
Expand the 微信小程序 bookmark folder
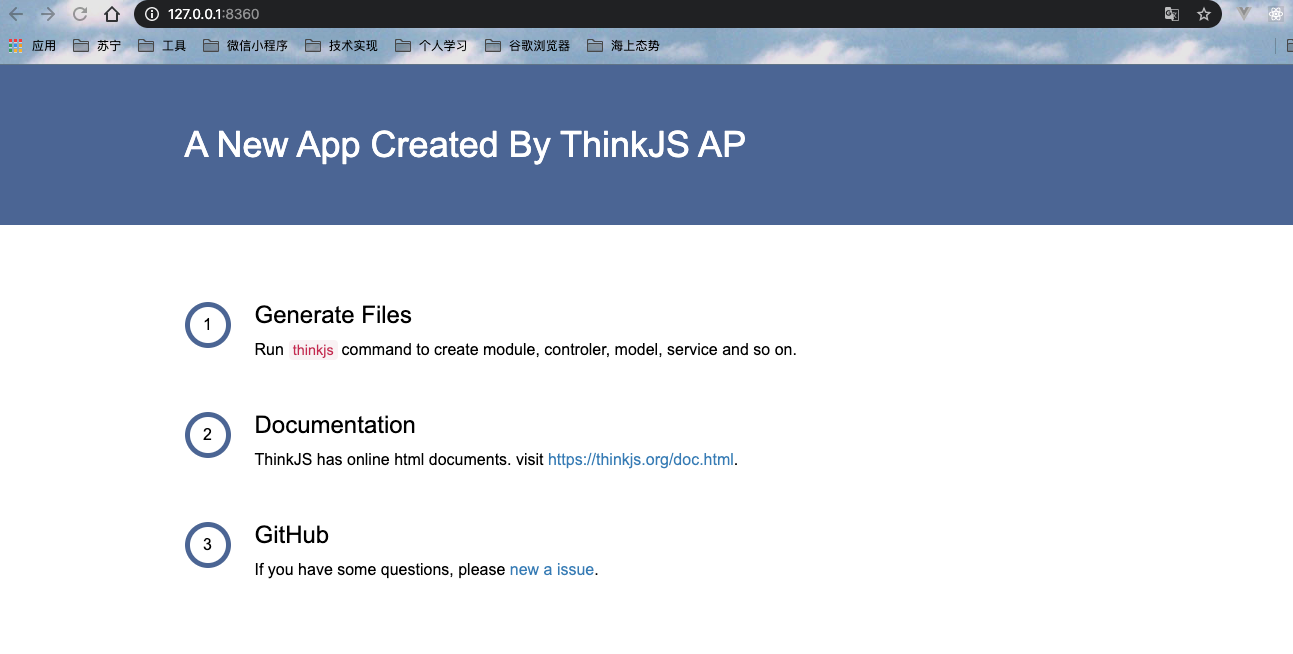(x=245, y=45)
